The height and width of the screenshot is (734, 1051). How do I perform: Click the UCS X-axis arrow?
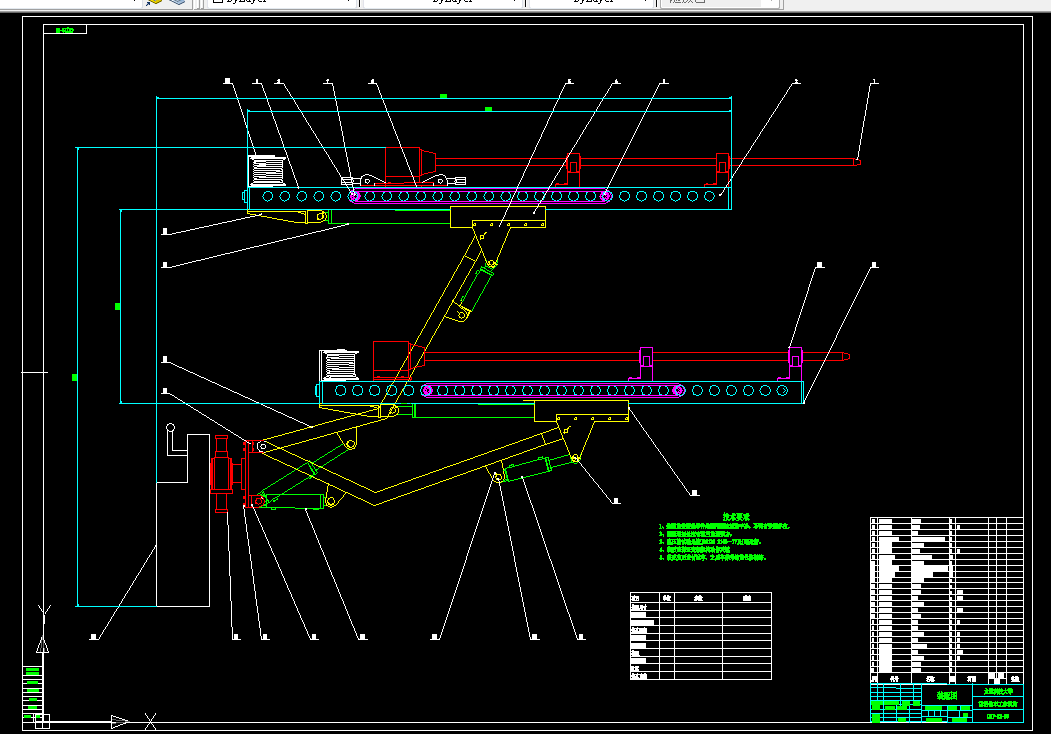(120, 721)
